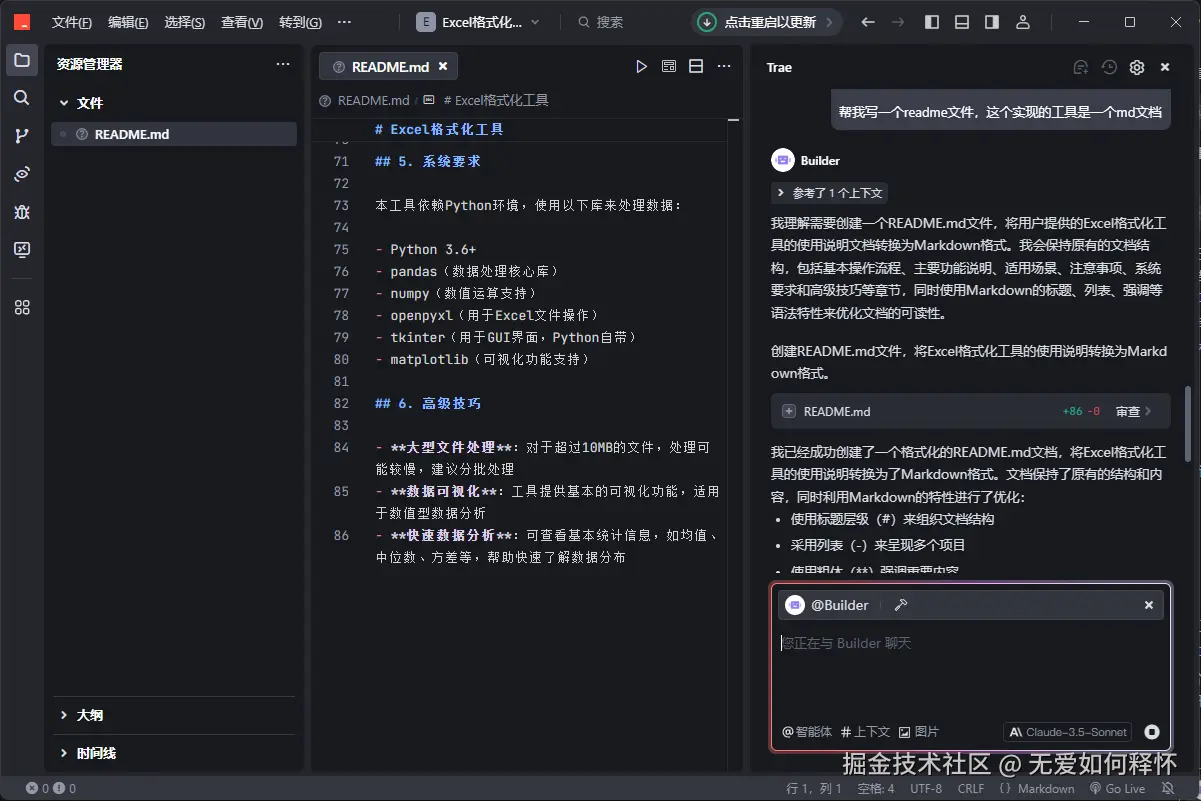This screenshot has height=801, width=1201.
Task: Close the README.md editor tab
Action: (443, 67)
